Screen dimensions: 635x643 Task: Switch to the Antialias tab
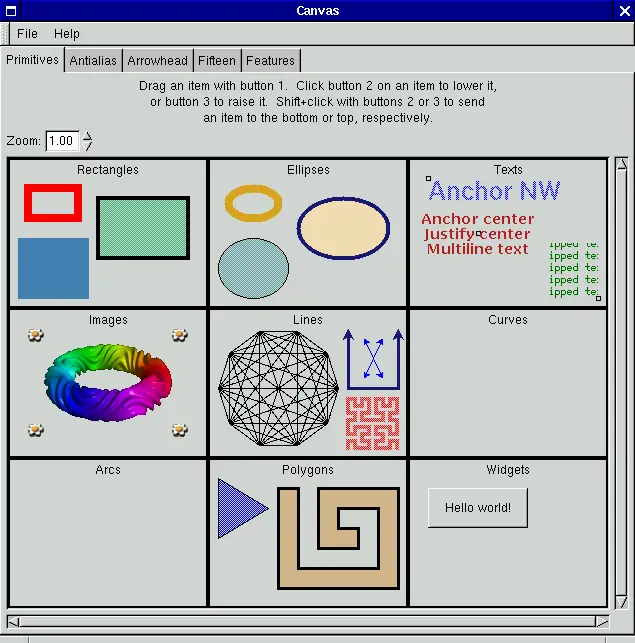click(93, 61)
